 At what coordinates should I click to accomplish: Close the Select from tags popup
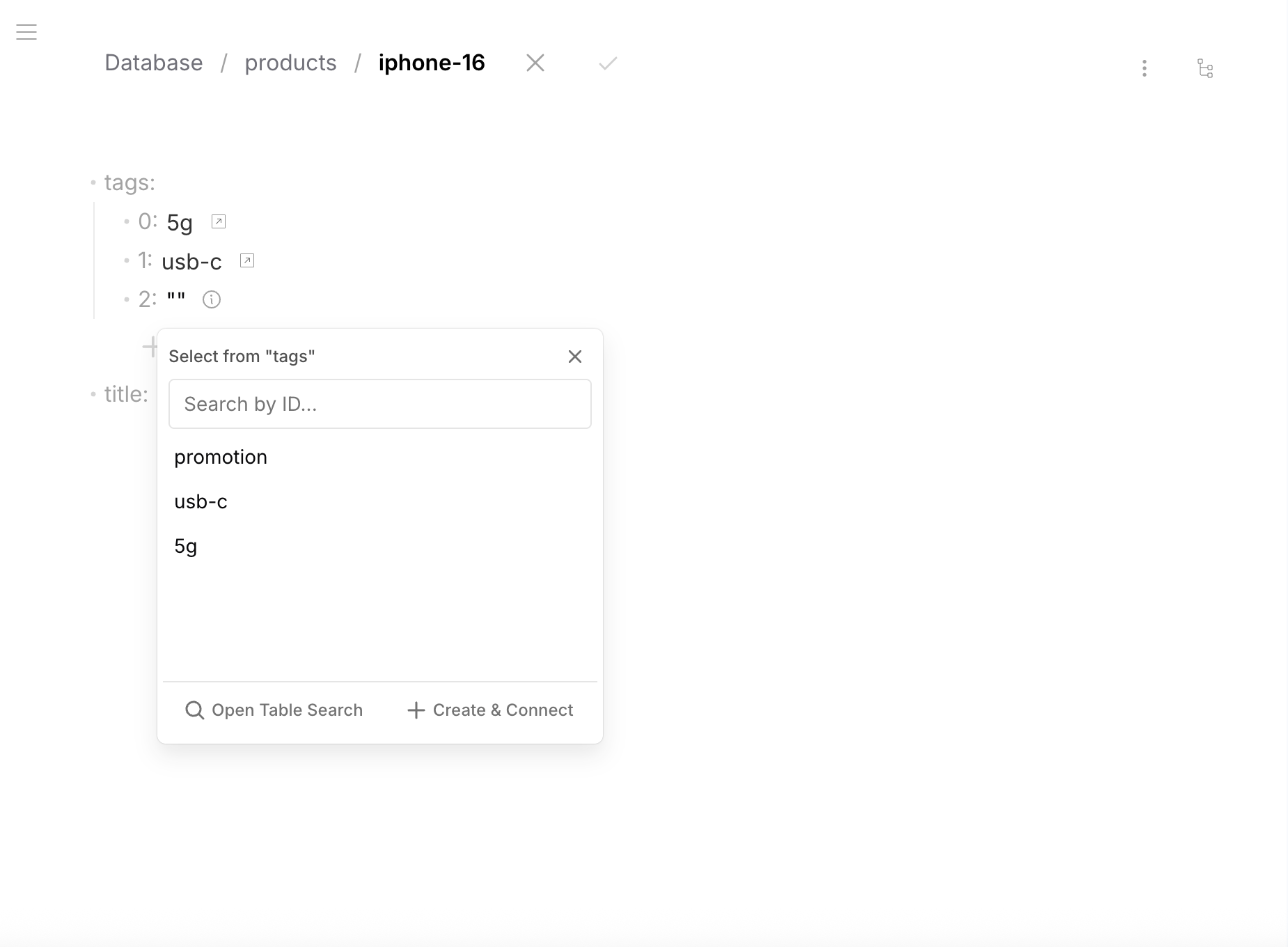574,357
